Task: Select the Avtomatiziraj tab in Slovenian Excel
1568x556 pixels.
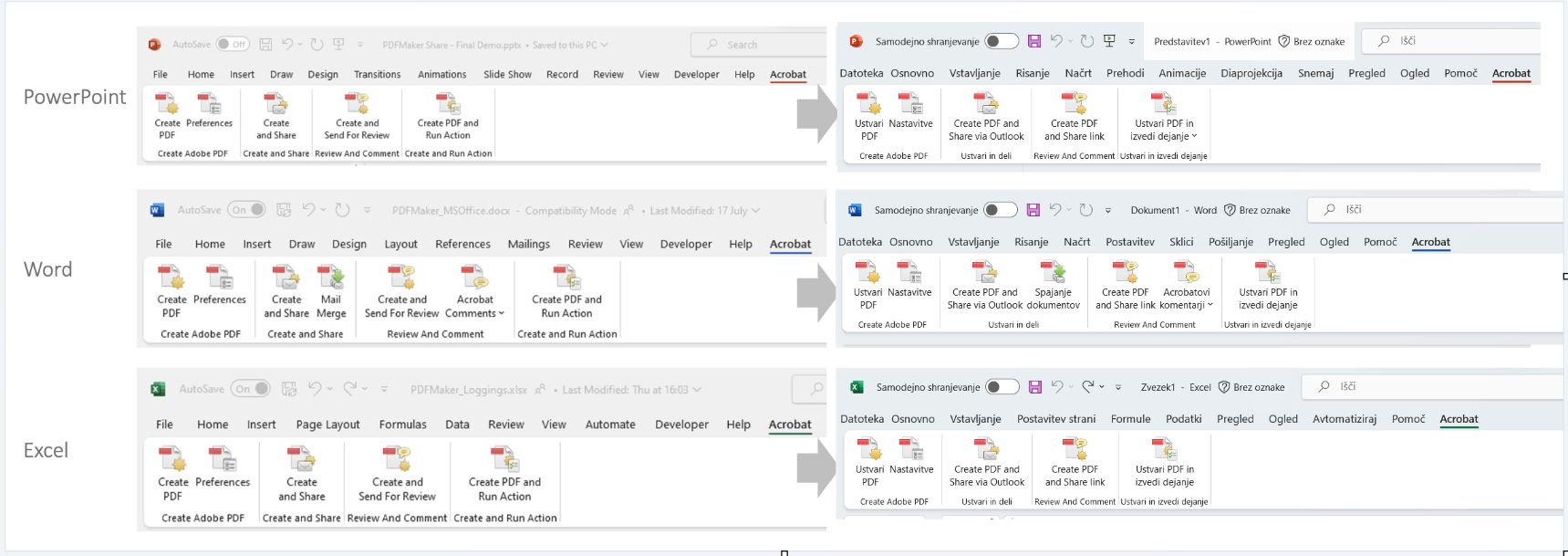Action: pos(1345,419)
